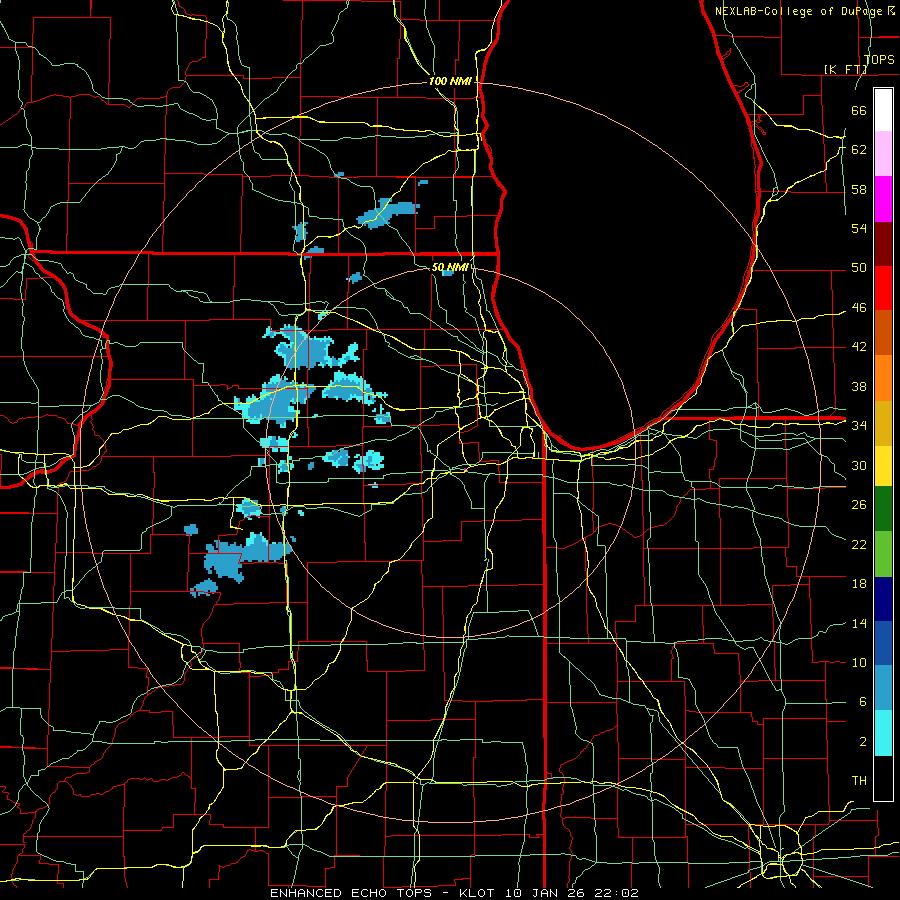
Task: Click the '42' legend value
Action: [859, 347]
